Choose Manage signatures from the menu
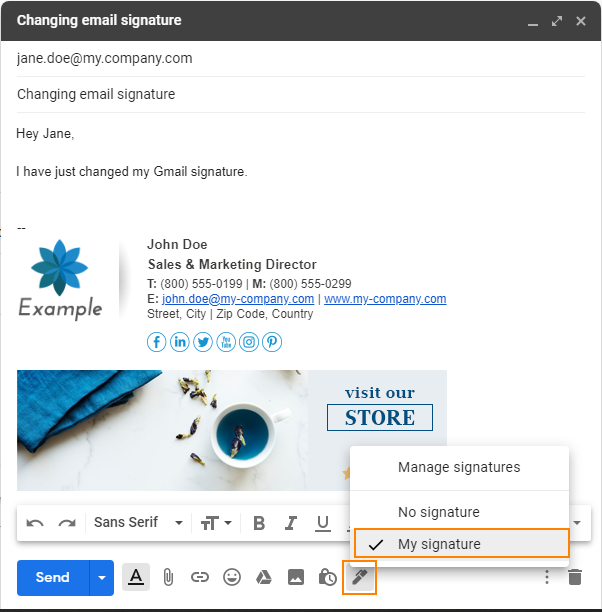Viewport: 602px width, 612px height. tap(459, 467)
